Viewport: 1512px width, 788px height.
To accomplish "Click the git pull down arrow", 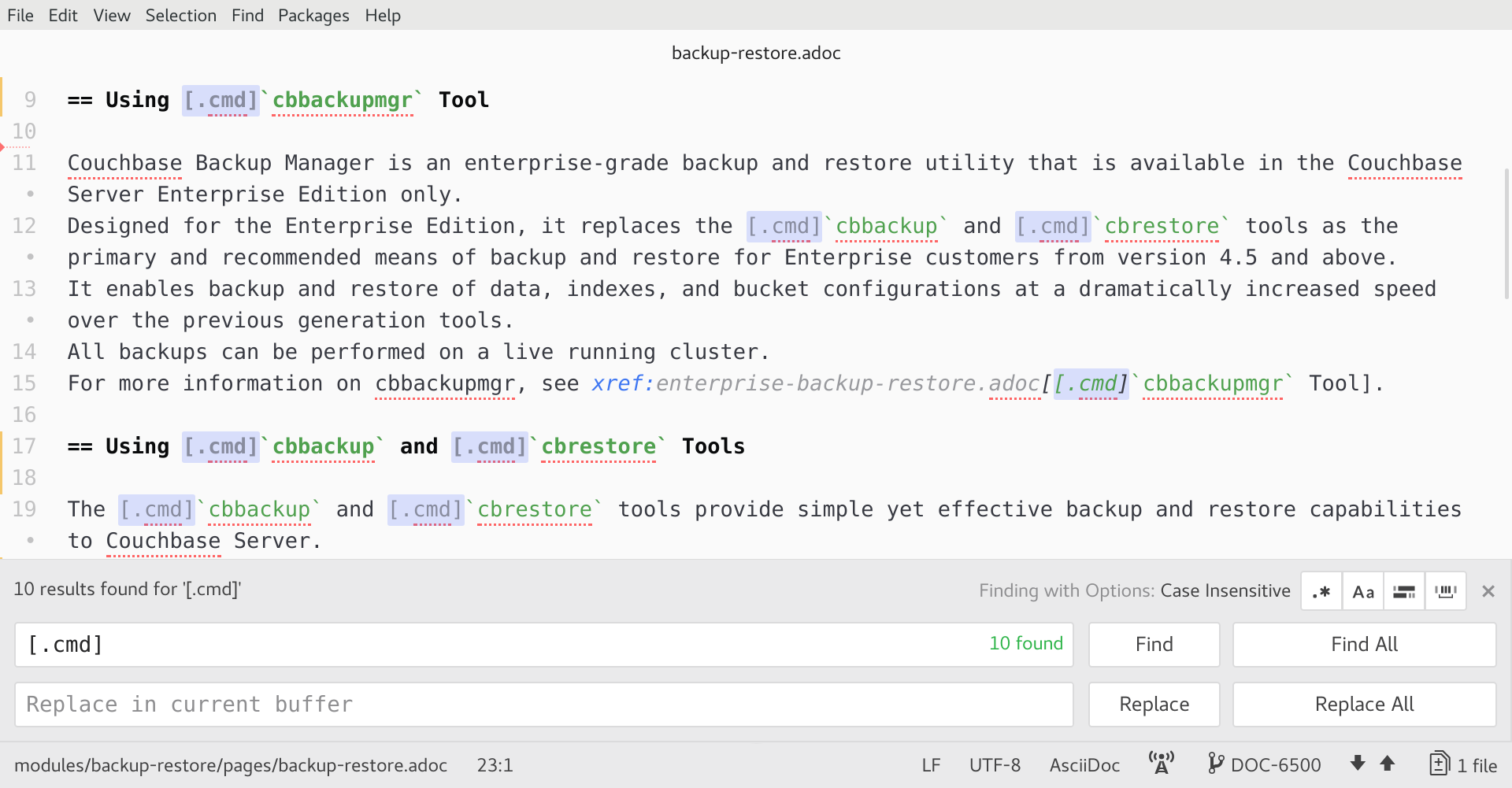I will pos(1358,764).
